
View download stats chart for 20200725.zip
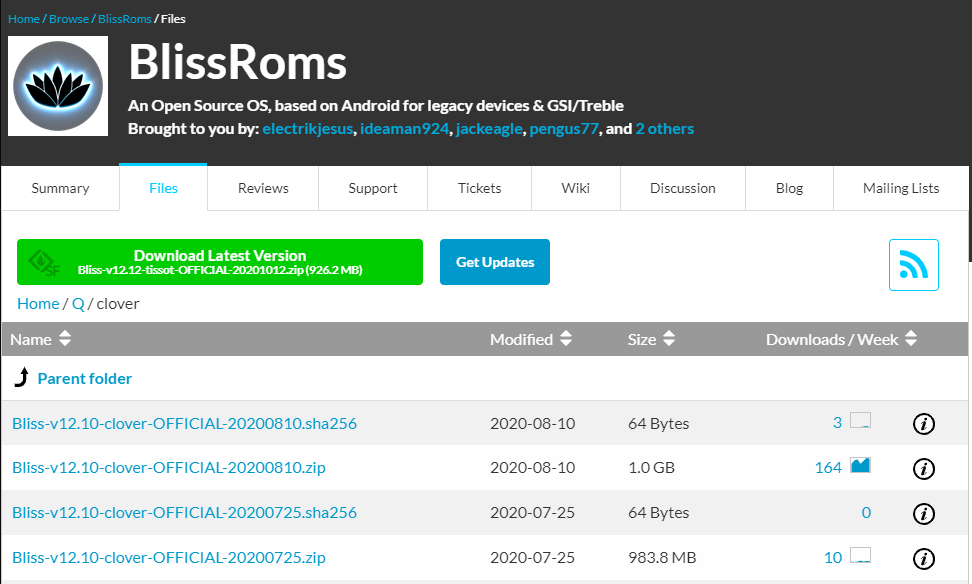coord(860,555)
